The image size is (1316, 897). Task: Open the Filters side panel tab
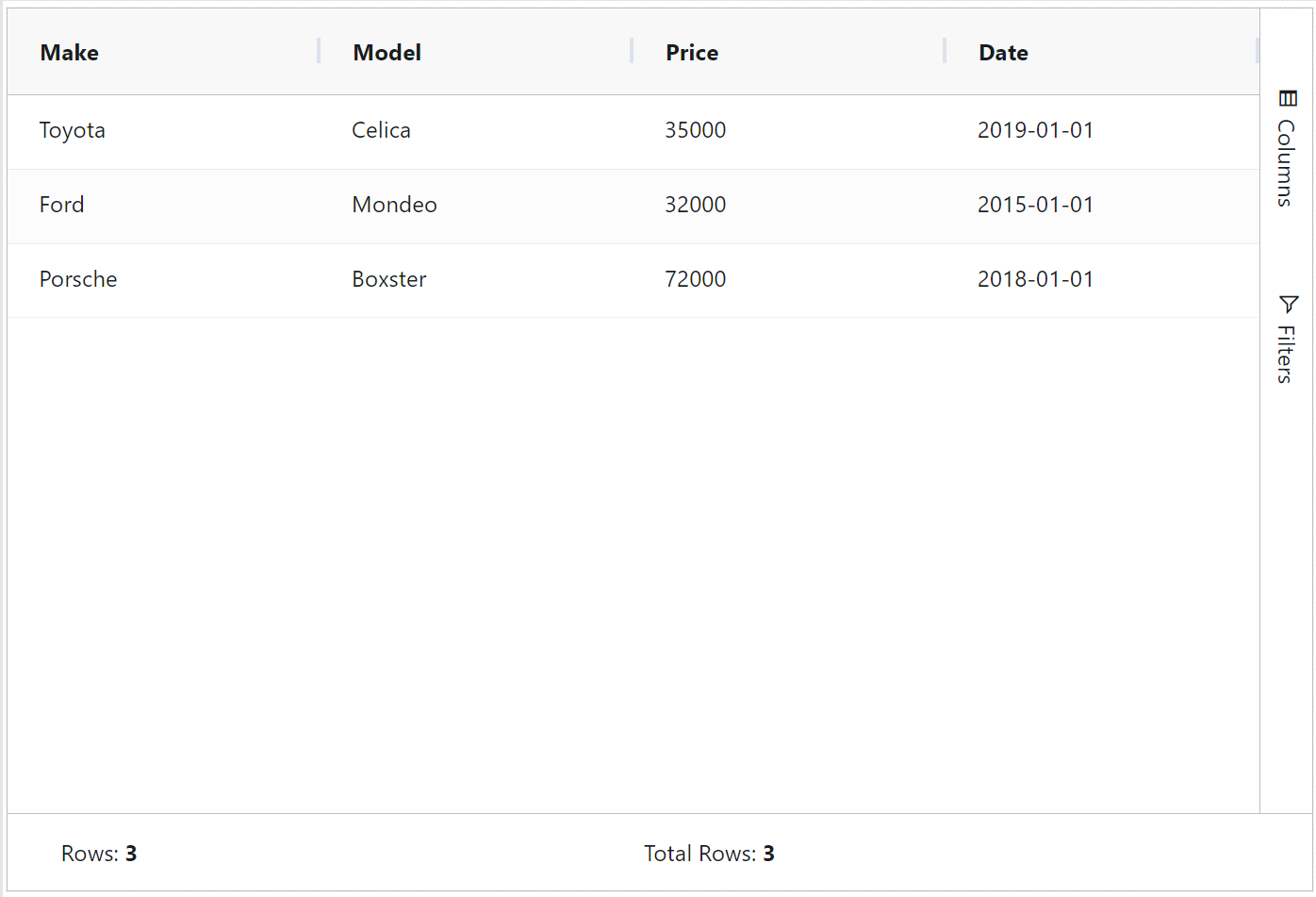[x=1287, y=353]
